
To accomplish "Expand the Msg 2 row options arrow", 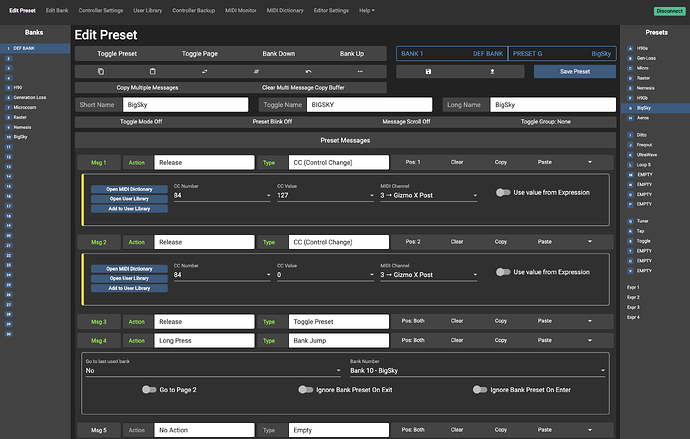I will (589, 241).
